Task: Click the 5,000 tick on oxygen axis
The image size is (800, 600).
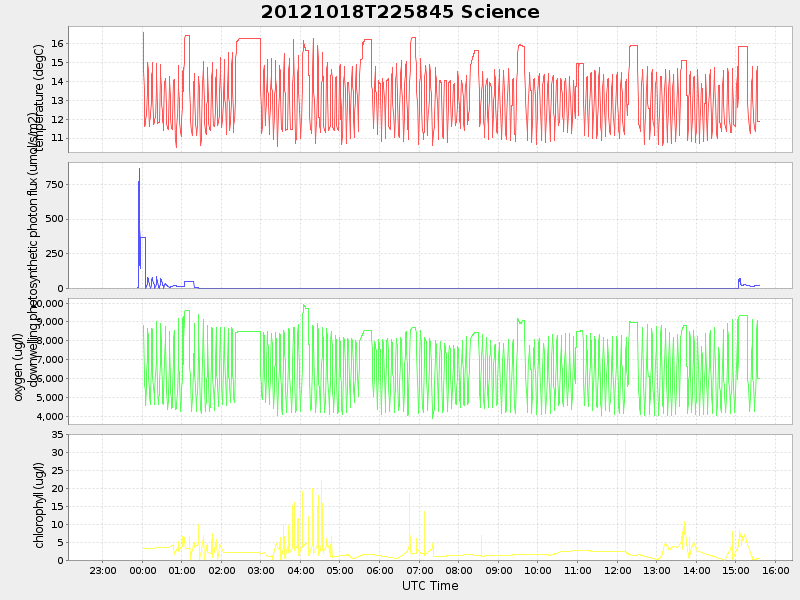Action: pos(50,397)
